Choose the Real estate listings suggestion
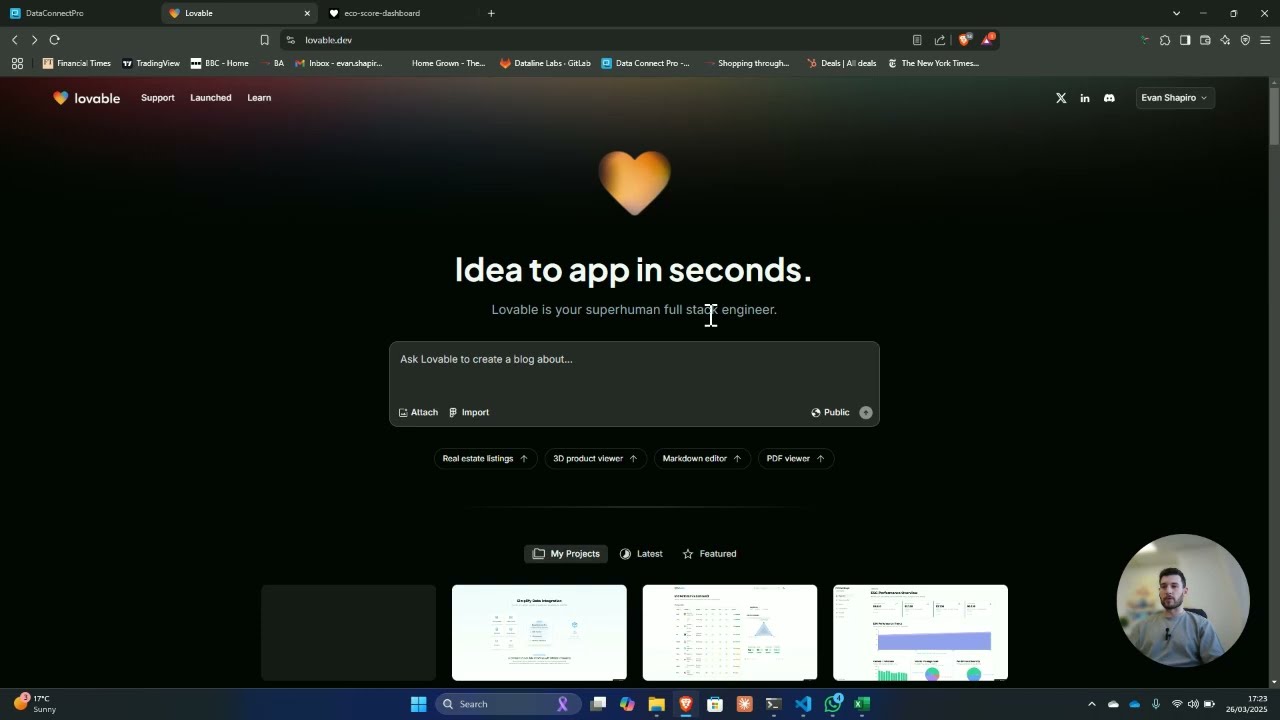Screen dimensions: 1280x720 point(485,458)
